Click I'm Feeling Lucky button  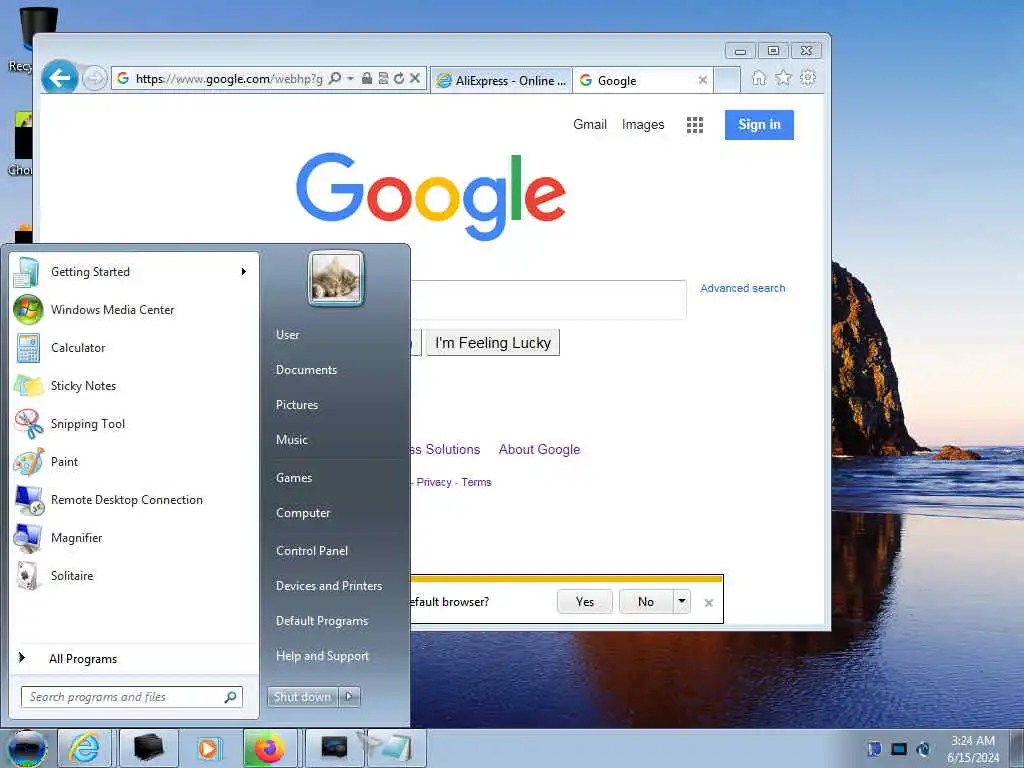pos(493,343)
